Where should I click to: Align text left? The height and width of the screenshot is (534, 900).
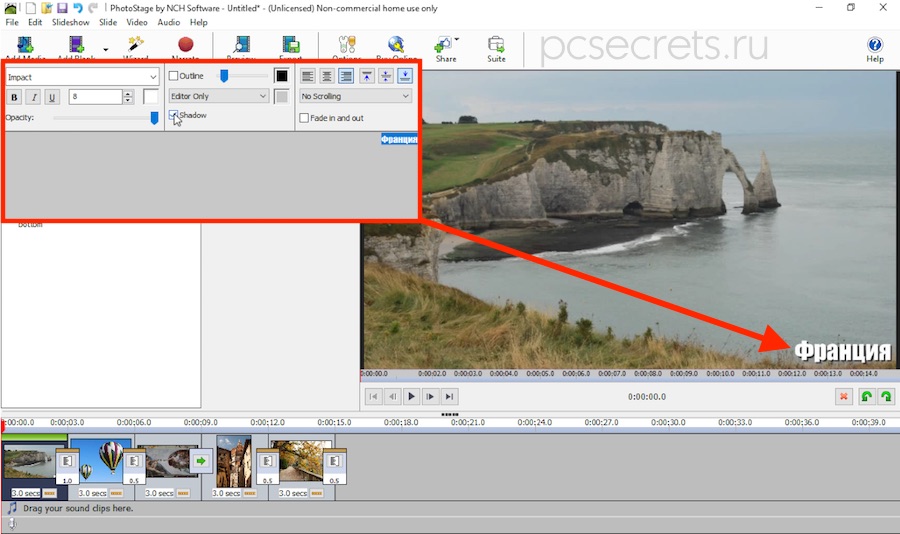[x=308, y=76]
